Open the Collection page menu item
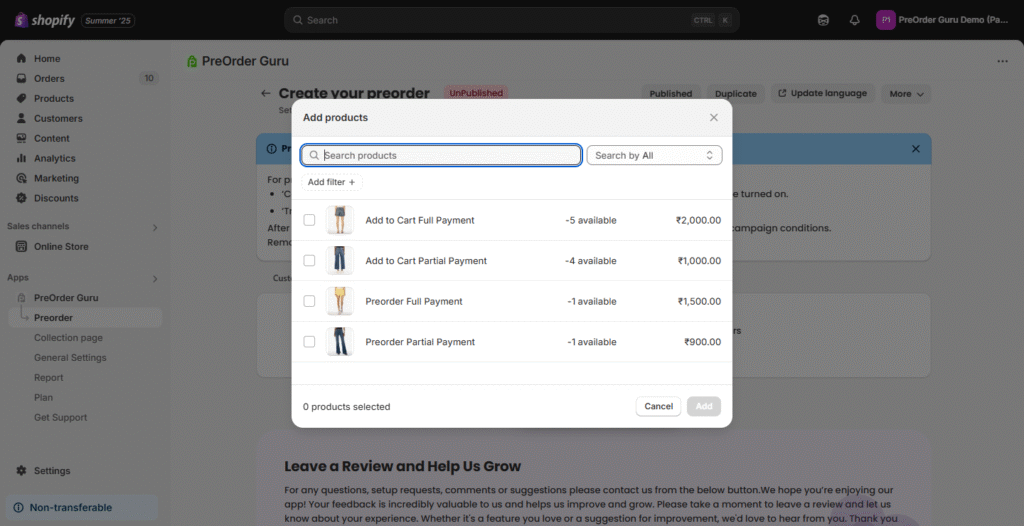Viewport: 1024px width, 526px height. tap(68, 338)
